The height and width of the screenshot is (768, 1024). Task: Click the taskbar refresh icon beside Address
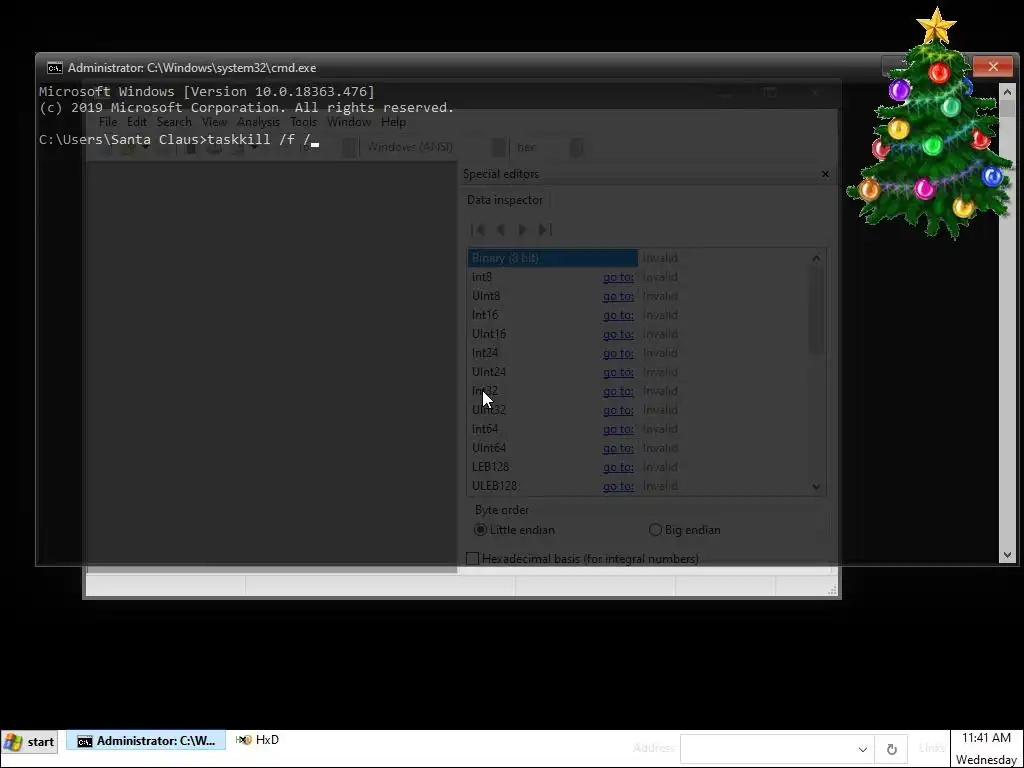click(891, 749)
